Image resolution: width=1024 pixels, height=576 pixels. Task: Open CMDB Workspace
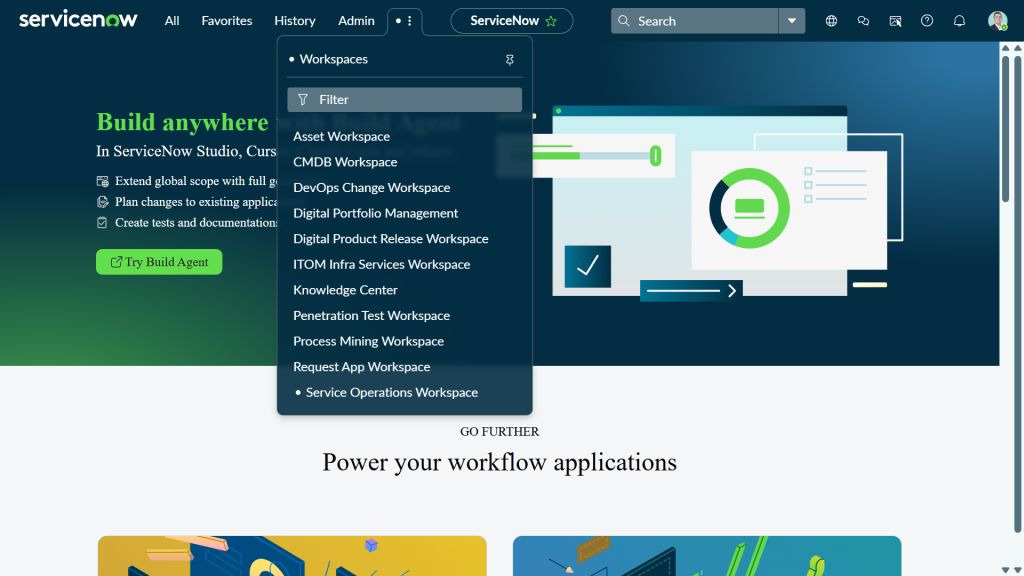pyautogui.click(x=345, y=162)
